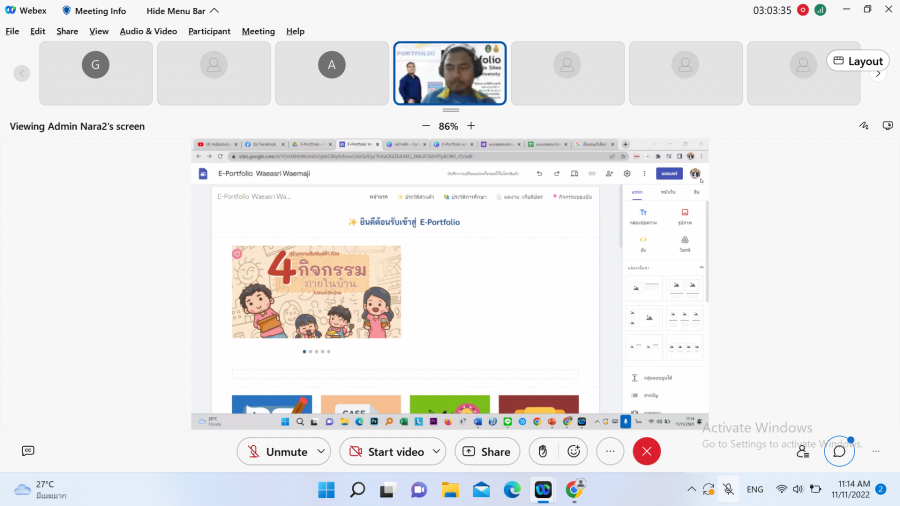The height and width of the screenshot is (506, 900).
Task: Expand the audio options arrow beside Unmute
Action: pyautogui.click(x=321, y=452)
